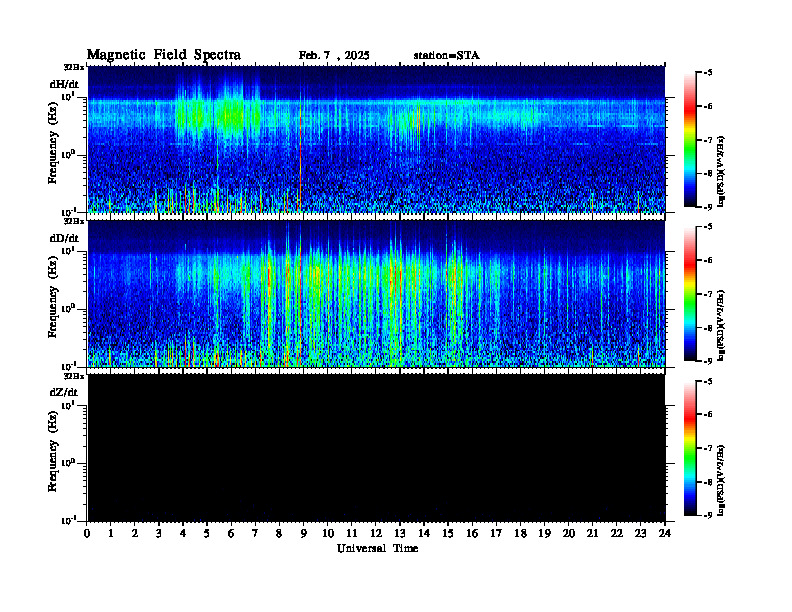Viewport: 792px width, 612px height.
Task: Click hour 19 on the Universal Time axis
Action: pyautogui.click(x=544, y=534)
